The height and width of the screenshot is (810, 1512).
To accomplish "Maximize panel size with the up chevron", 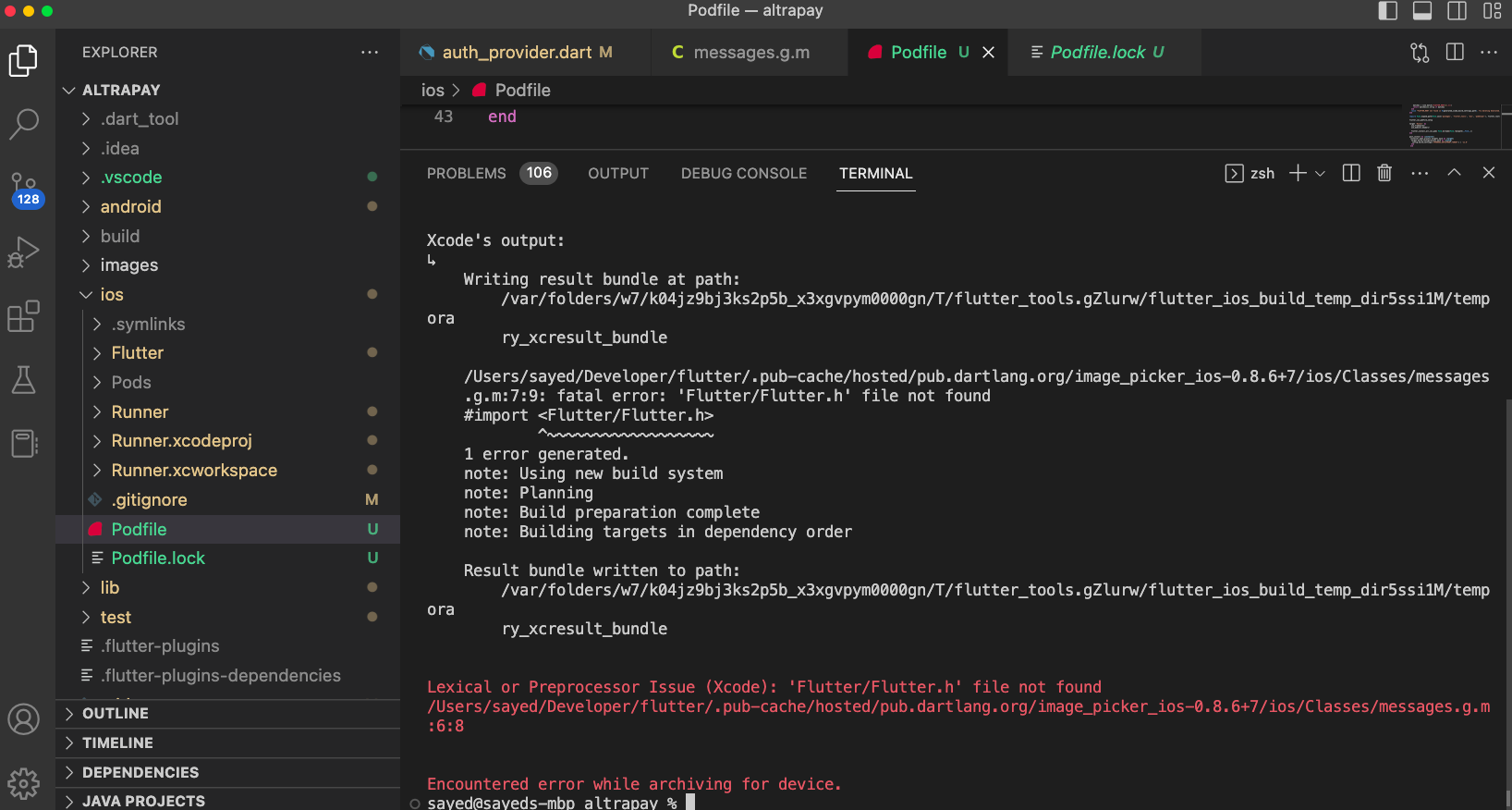I will click(x=1454, y=173).
